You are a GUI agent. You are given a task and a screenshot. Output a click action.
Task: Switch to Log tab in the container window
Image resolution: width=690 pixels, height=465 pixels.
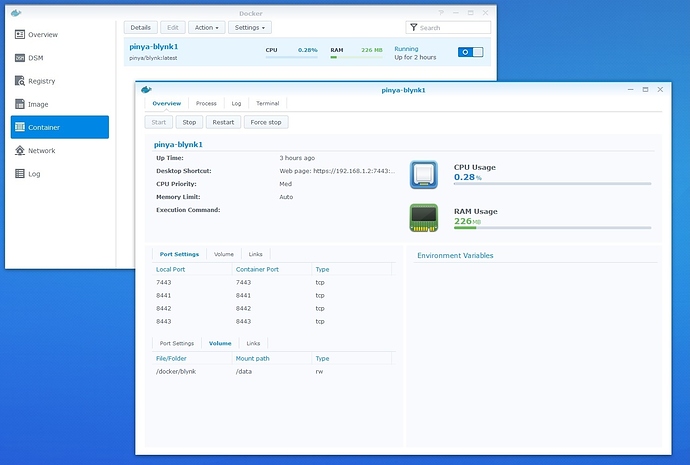(236, 103)
